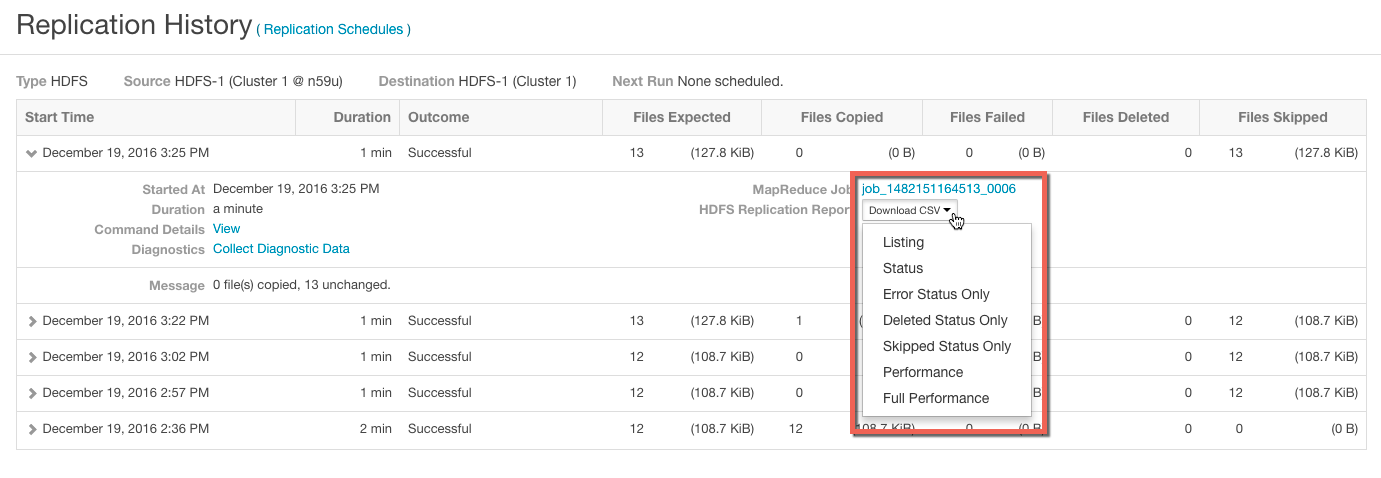Click Collect Diagnostic Data link
The width and height of the screenshot is (1381, 478).
click(x=281, y=249)
